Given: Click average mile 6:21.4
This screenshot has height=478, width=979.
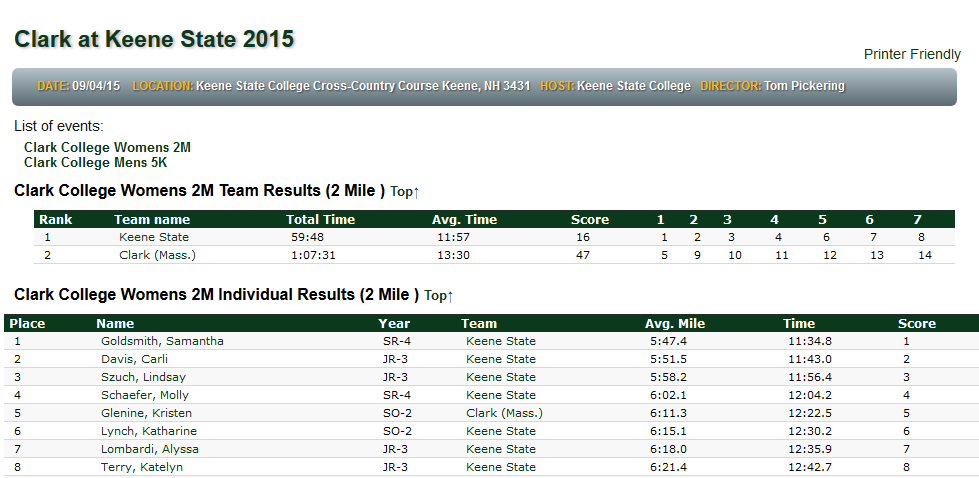Looking at the screenshot, I should pyautogui.click(x=668, y=467).
